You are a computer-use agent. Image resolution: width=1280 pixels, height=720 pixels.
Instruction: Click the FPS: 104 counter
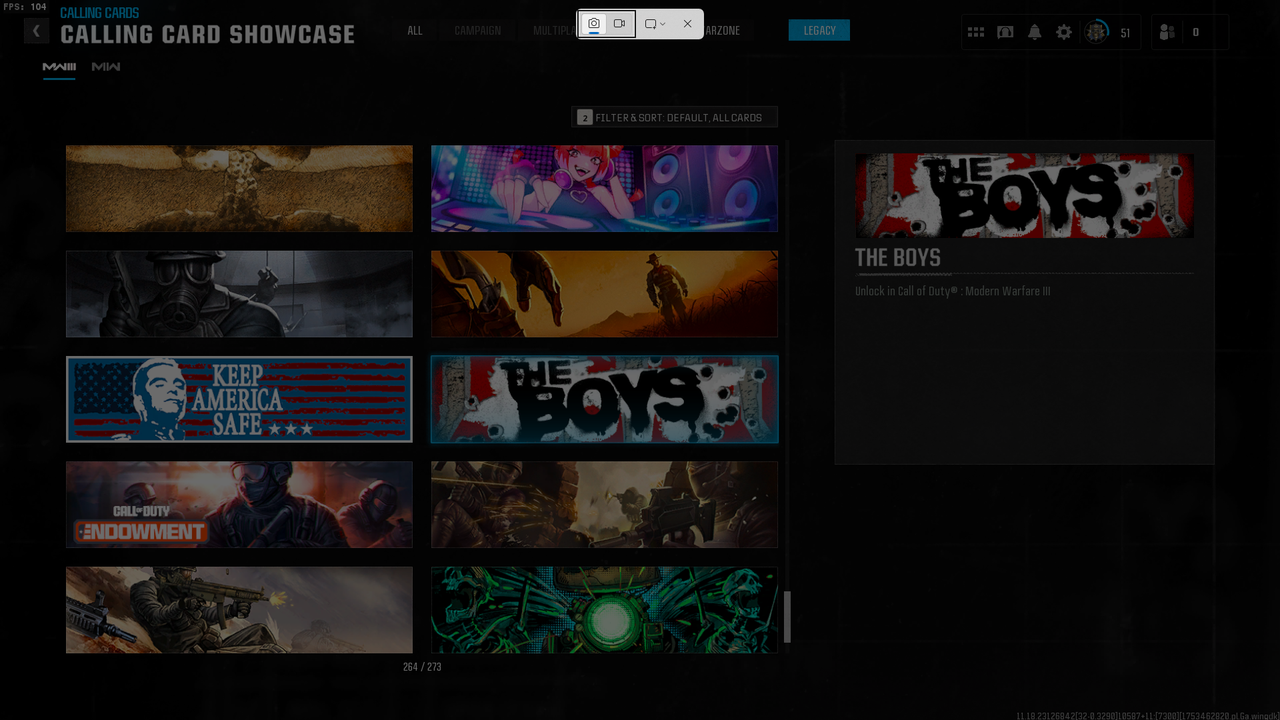(24, 7)
